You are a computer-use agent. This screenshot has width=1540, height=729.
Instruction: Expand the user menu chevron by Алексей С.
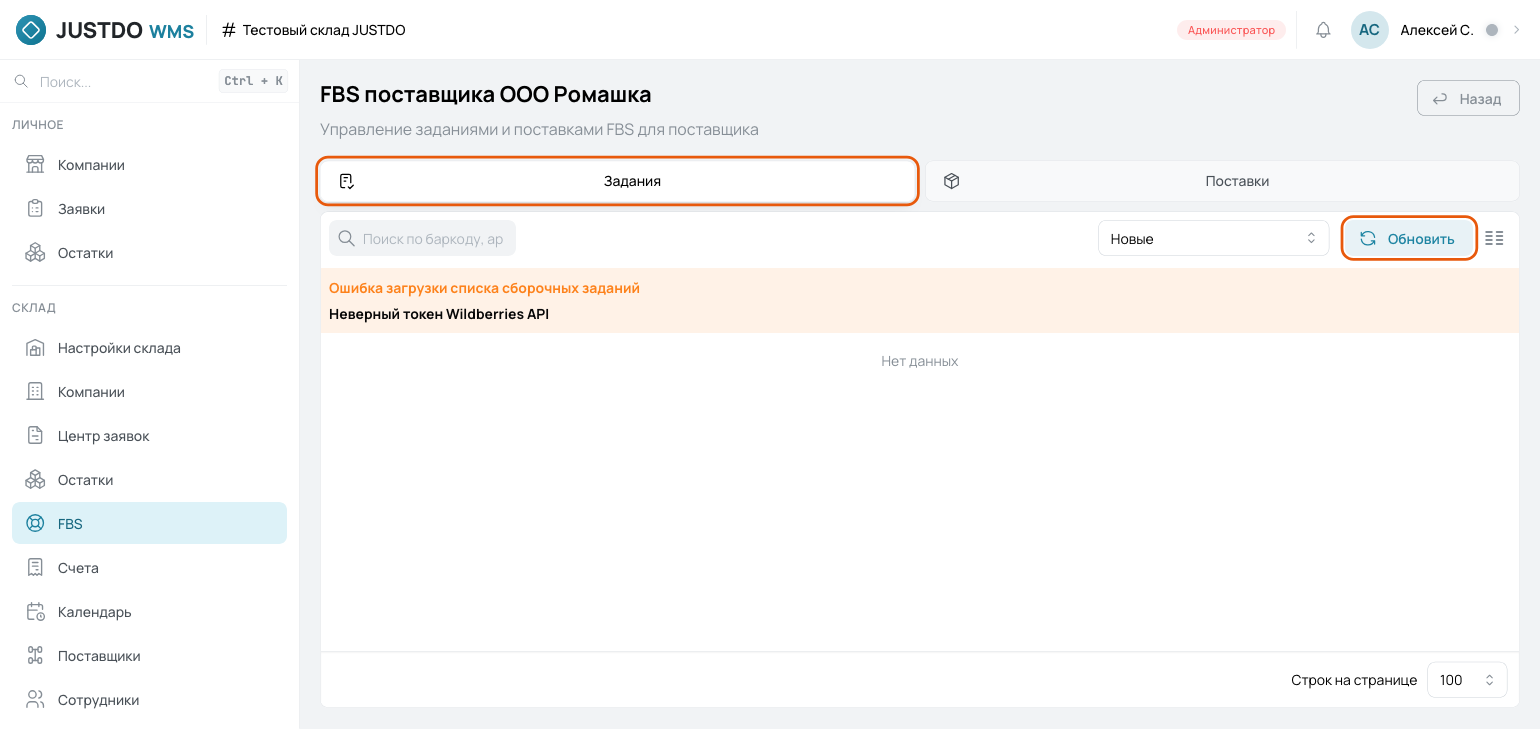pos(1516,30)
